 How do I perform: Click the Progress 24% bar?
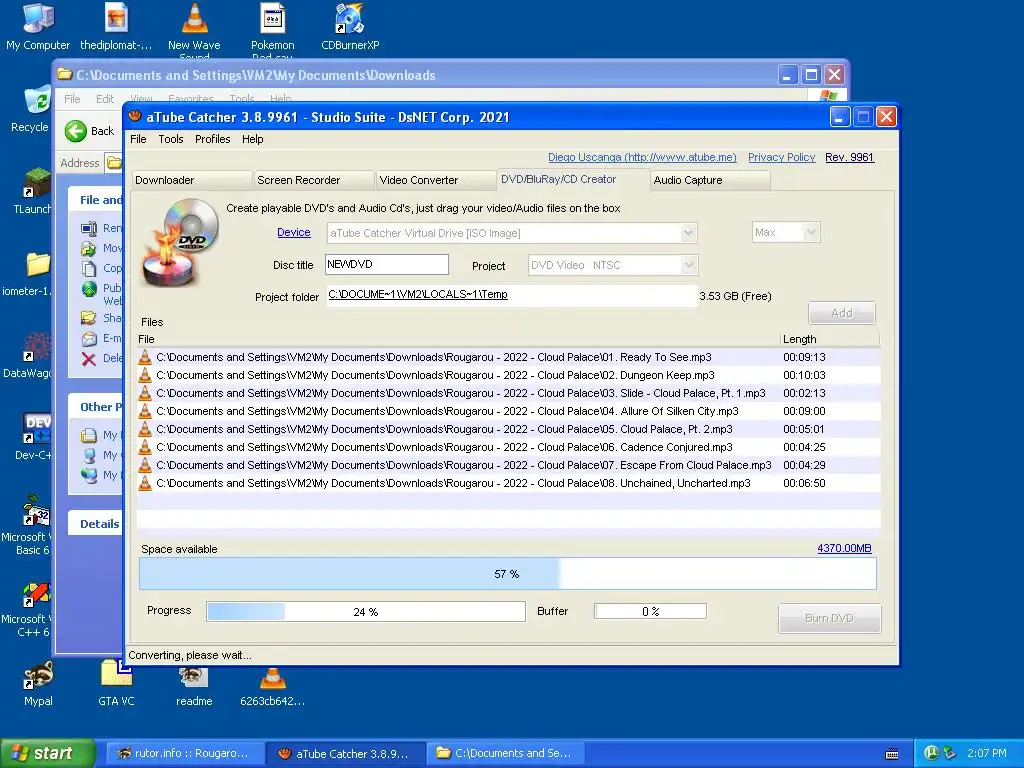click(x=366, y=612)
